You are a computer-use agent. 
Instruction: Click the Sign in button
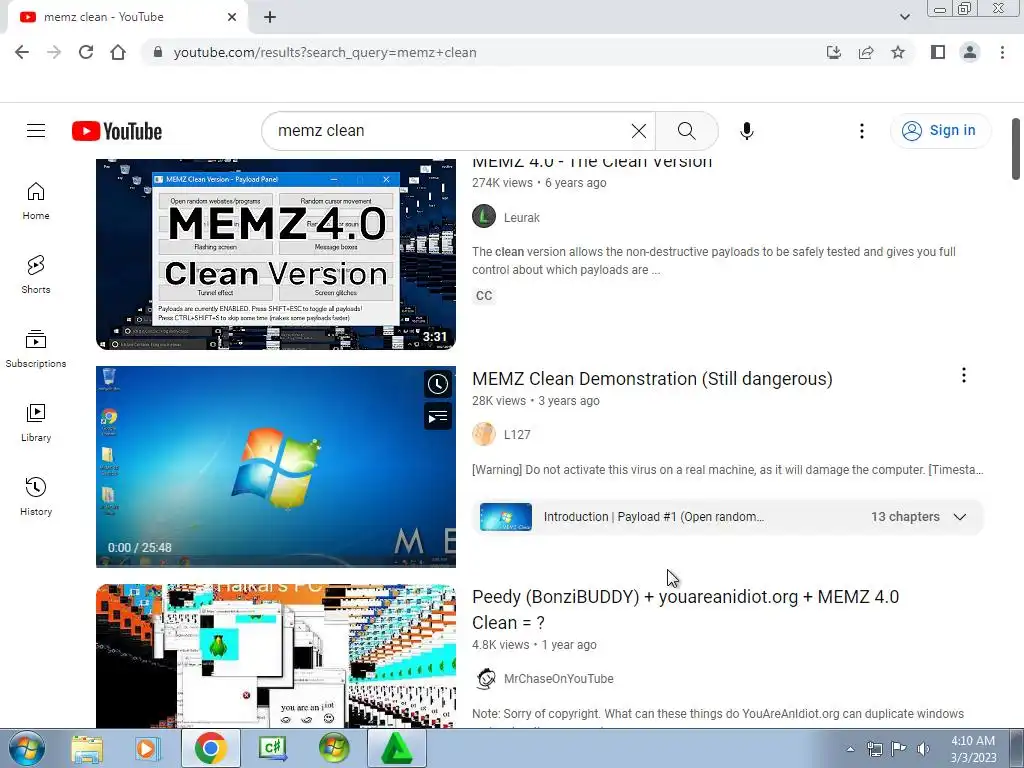(940, 131)
